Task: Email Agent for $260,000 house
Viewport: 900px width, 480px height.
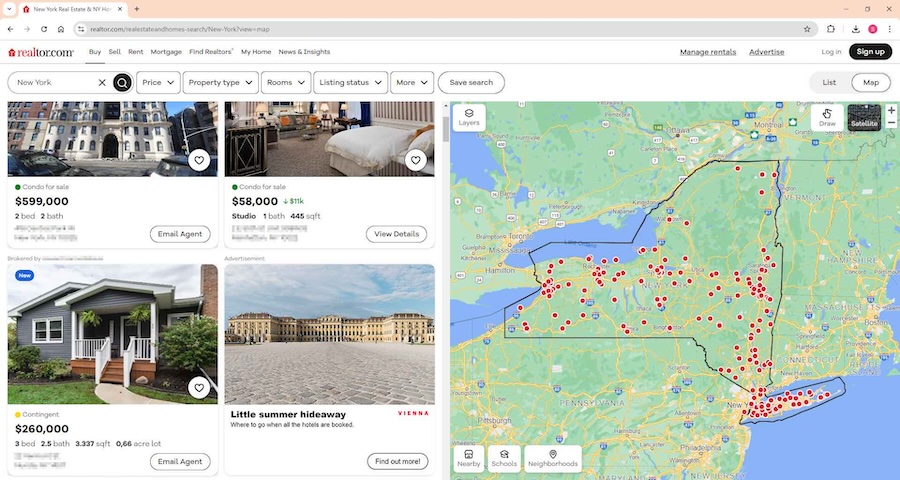Action: point(180,462)
